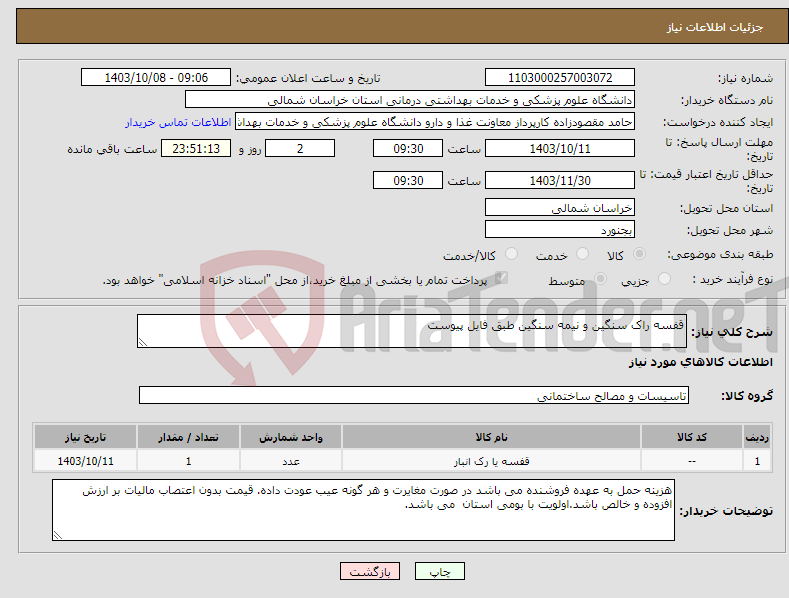Click the request creator field
This screenshot has width=789, height=598.
(435, 122)
